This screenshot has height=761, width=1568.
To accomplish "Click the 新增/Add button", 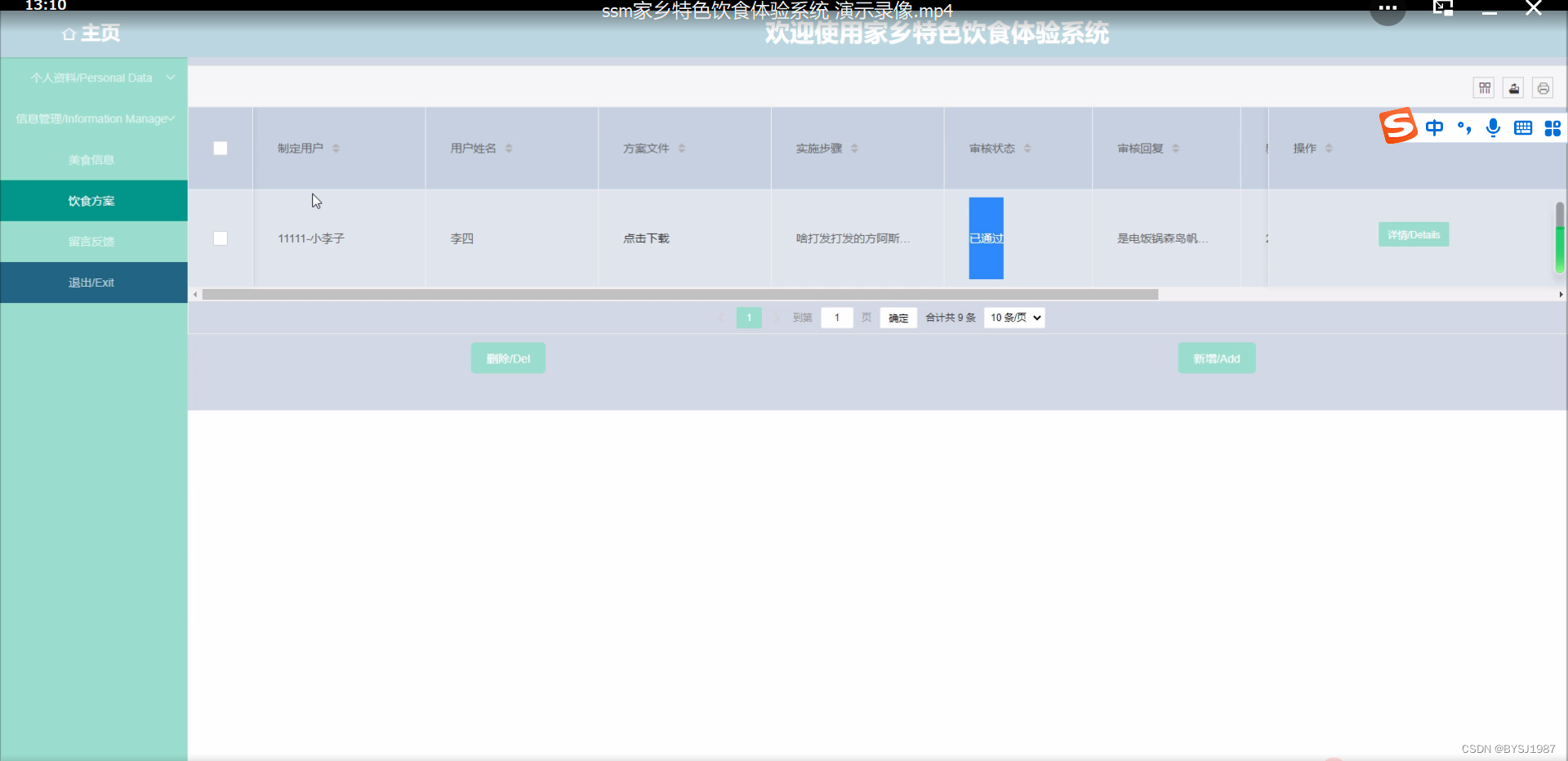I will pos(1217,358).
